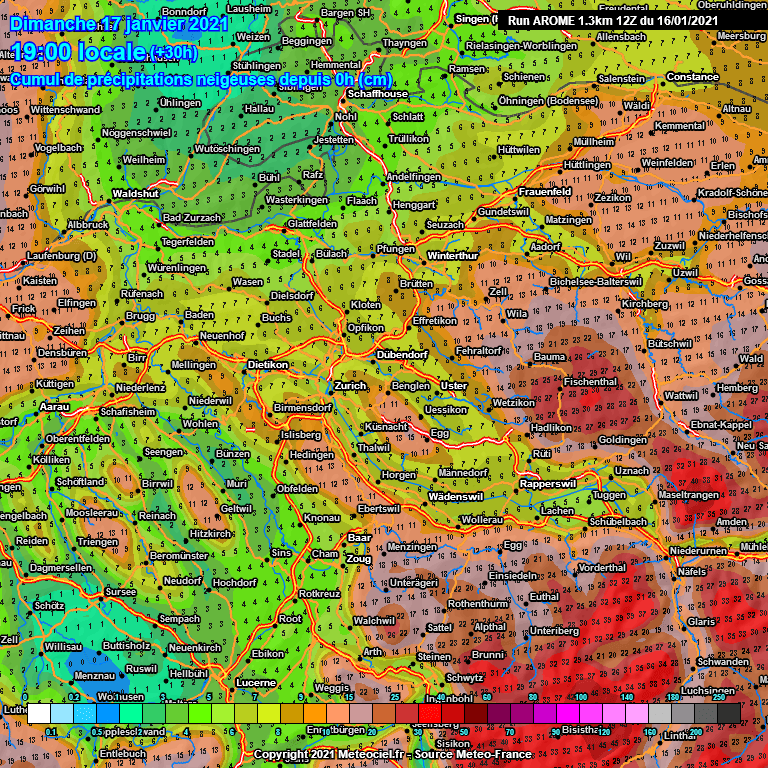Viewport: 768px width, 768px height.
Task: Click the Rothenthurm village label
Action: point(478,604)
